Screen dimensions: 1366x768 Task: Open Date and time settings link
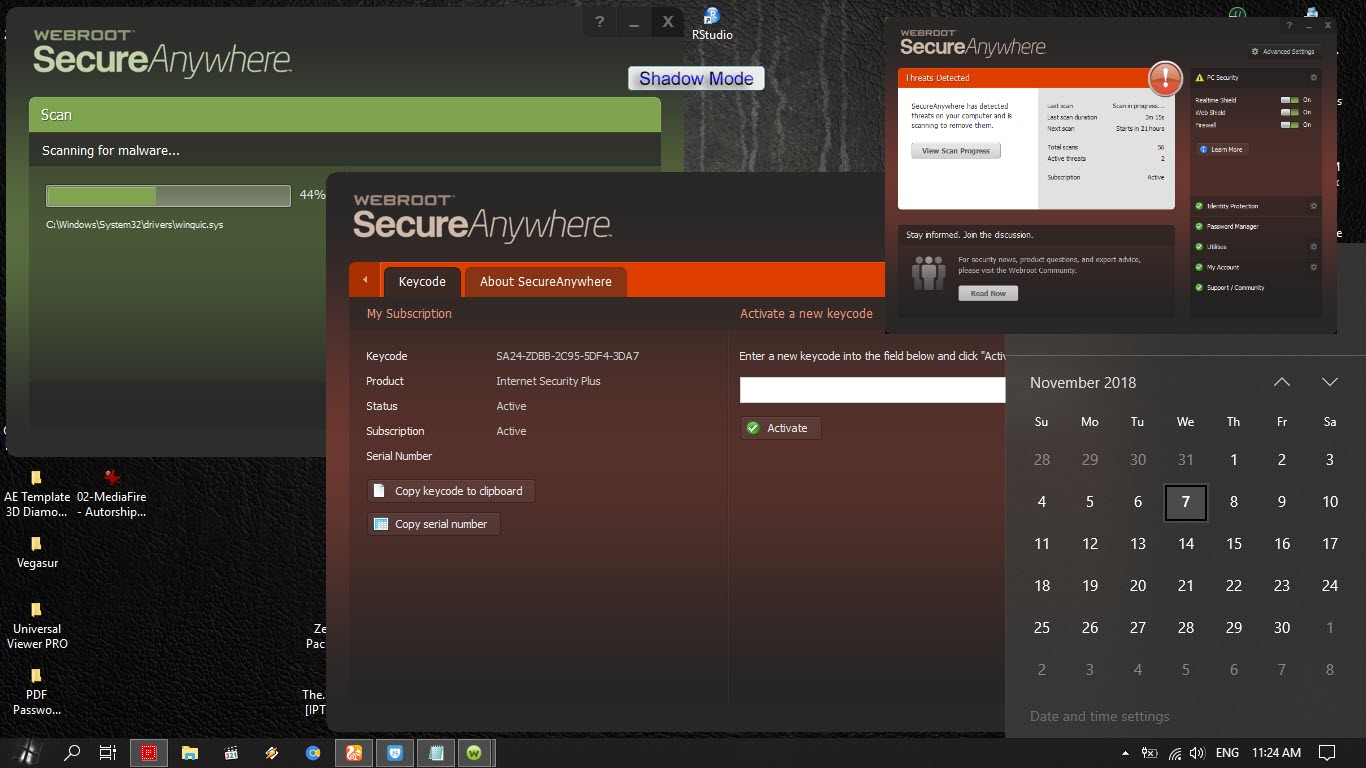coord(1099,716)
